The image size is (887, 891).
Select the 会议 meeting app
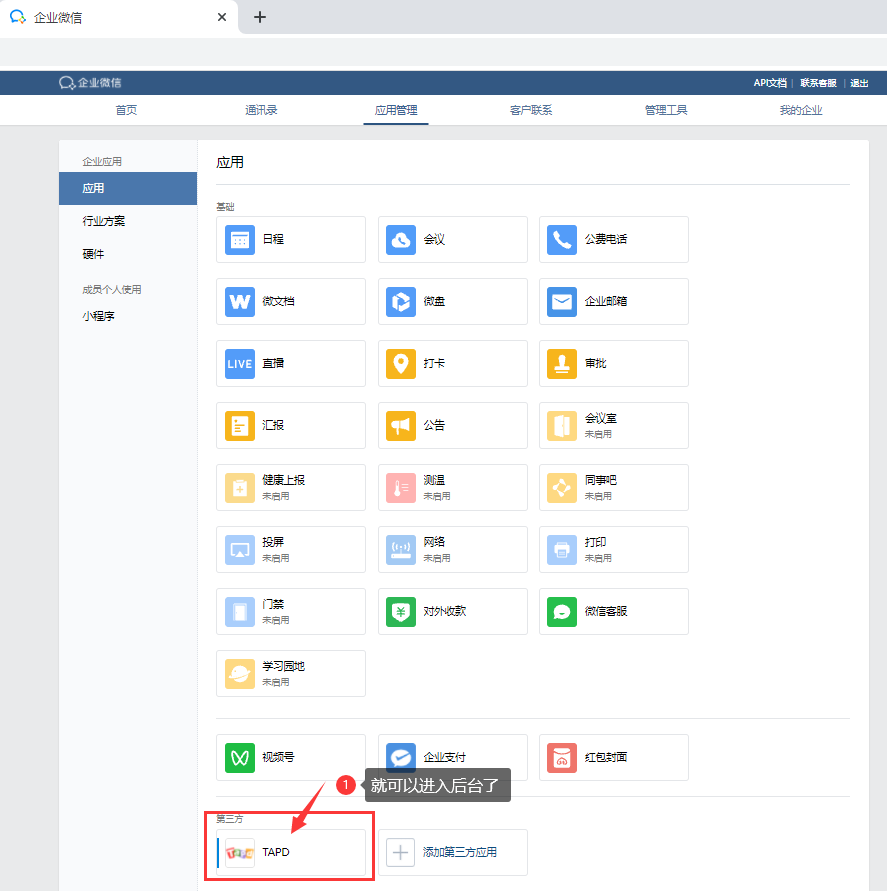click(452, 239)
